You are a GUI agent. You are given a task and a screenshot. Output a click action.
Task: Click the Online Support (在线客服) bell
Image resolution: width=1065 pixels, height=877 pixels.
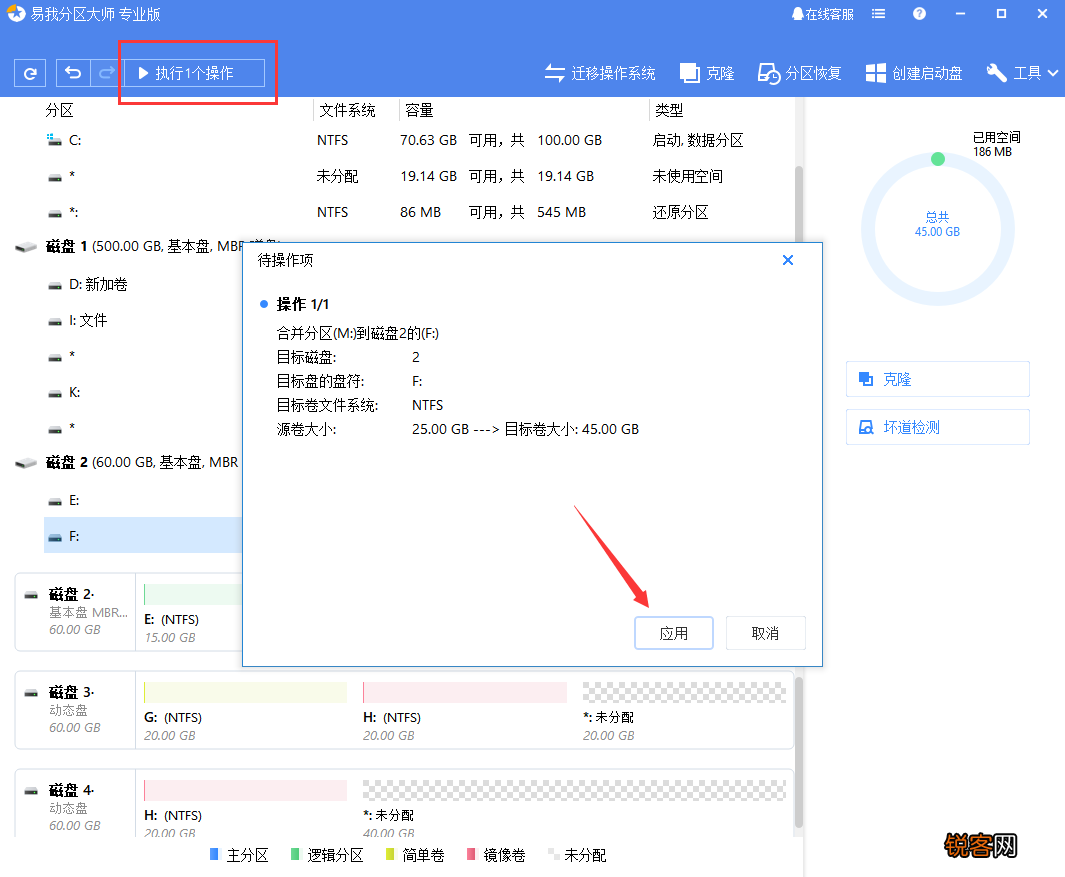(823, 14)
